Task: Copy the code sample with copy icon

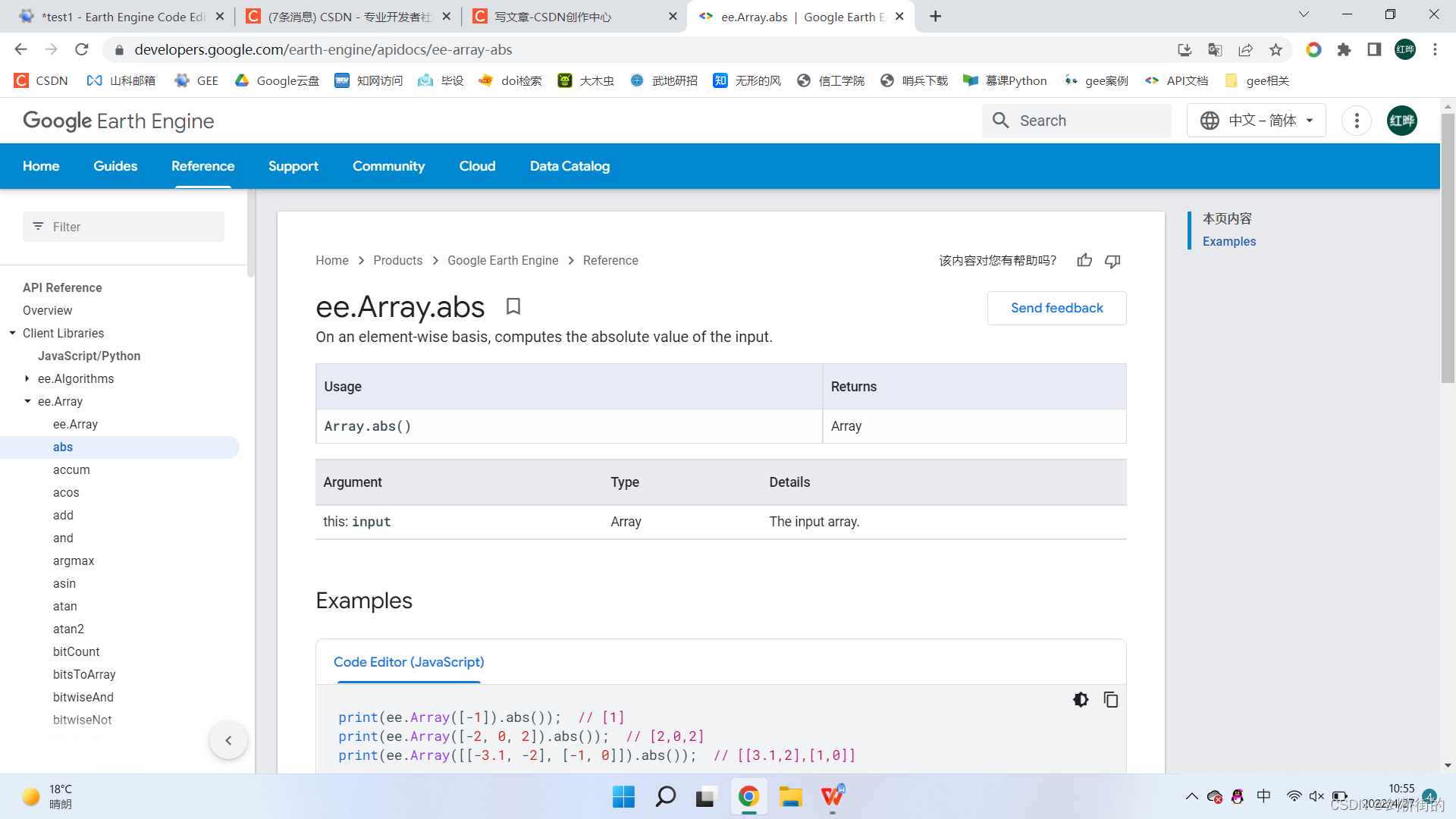Action: coord(1111,699)
